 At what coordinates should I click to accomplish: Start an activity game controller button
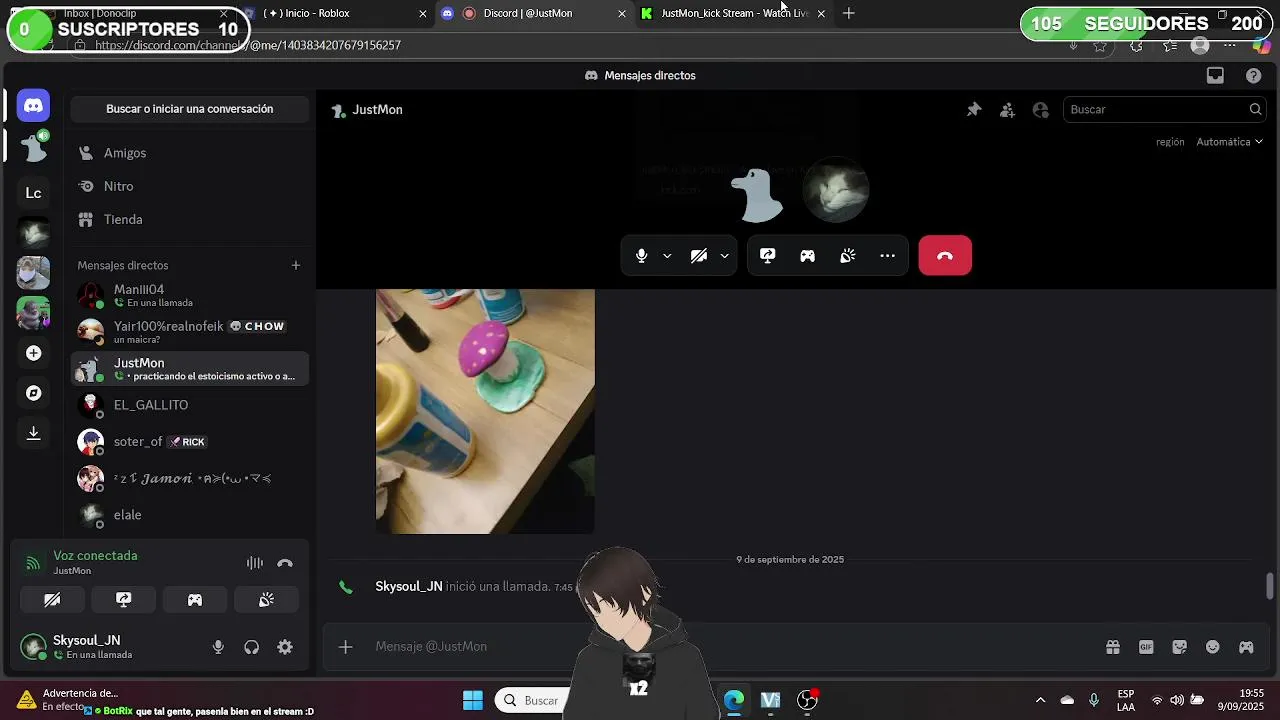[807, 256]
